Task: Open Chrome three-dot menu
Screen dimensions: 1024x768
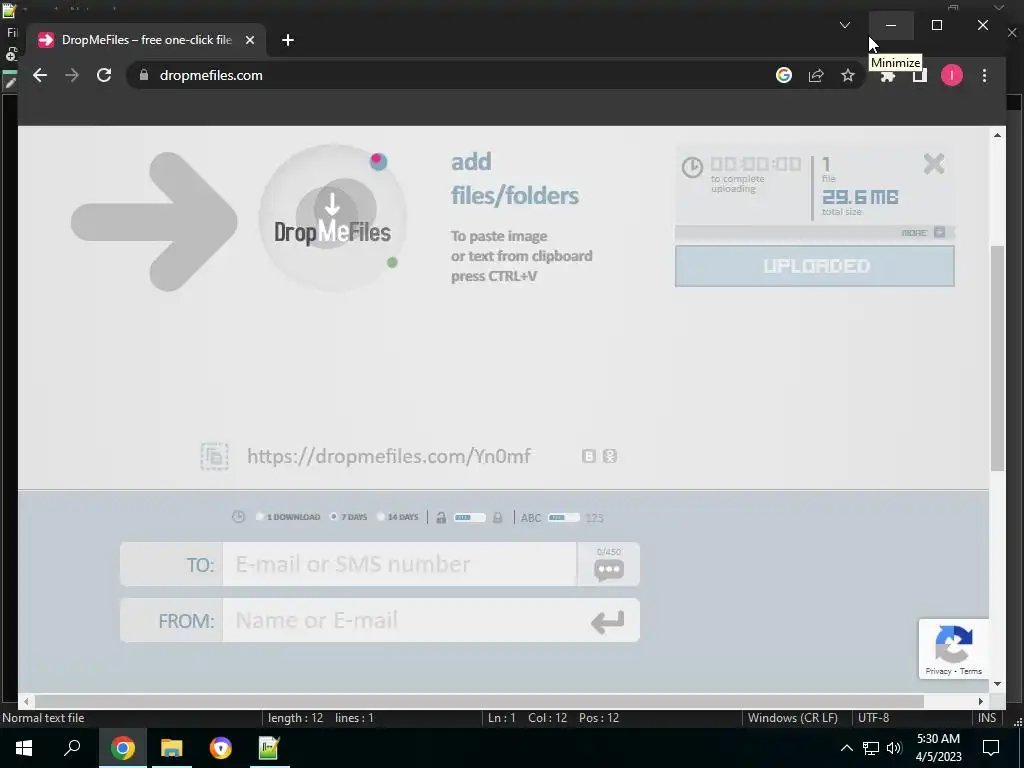Action: click(984, 75)
